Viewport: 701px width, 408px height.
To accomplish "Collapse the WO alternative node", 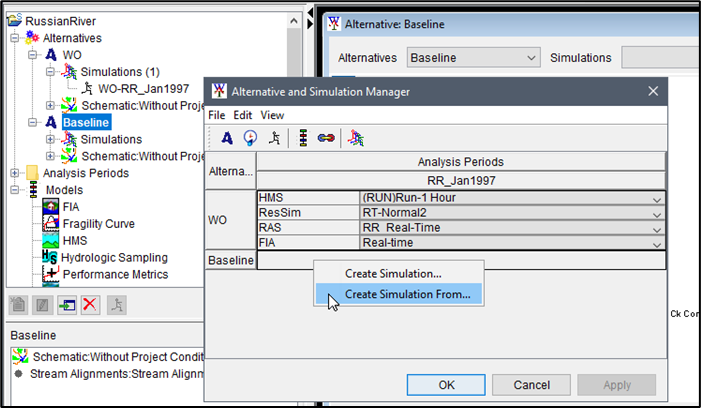I will pos(33,55).
